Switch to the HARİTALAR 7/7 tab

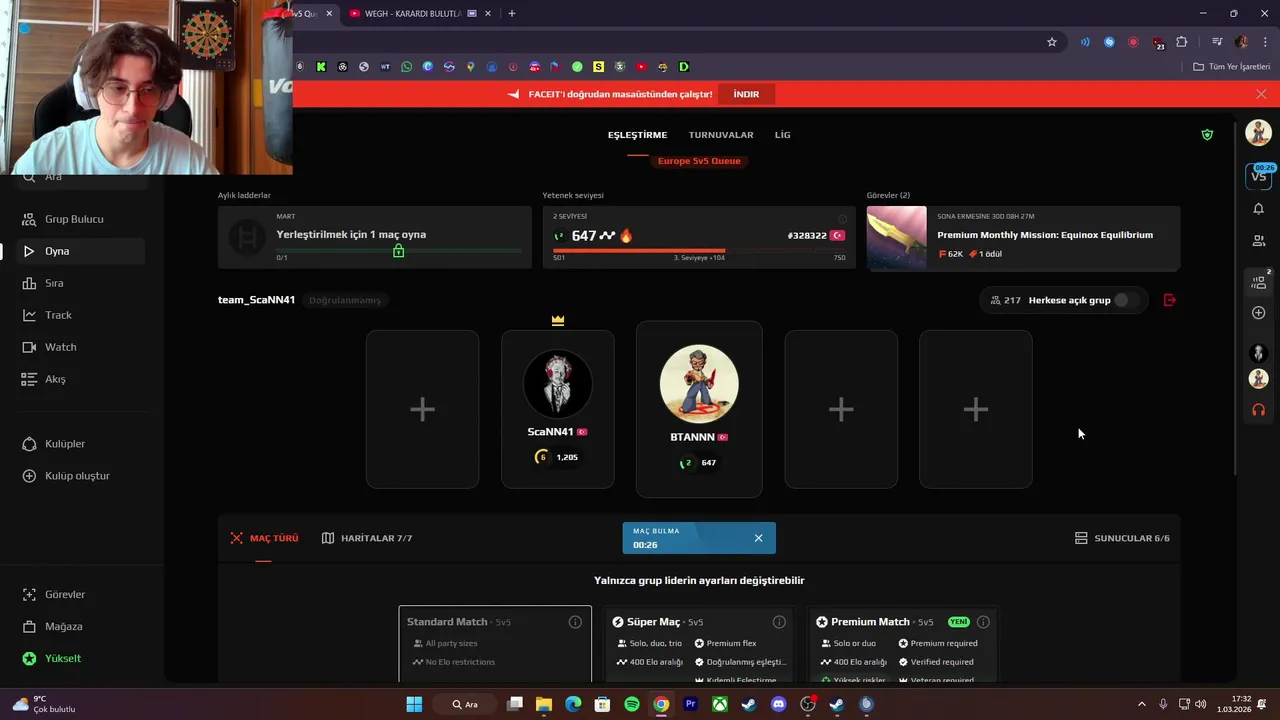point(367,538)
